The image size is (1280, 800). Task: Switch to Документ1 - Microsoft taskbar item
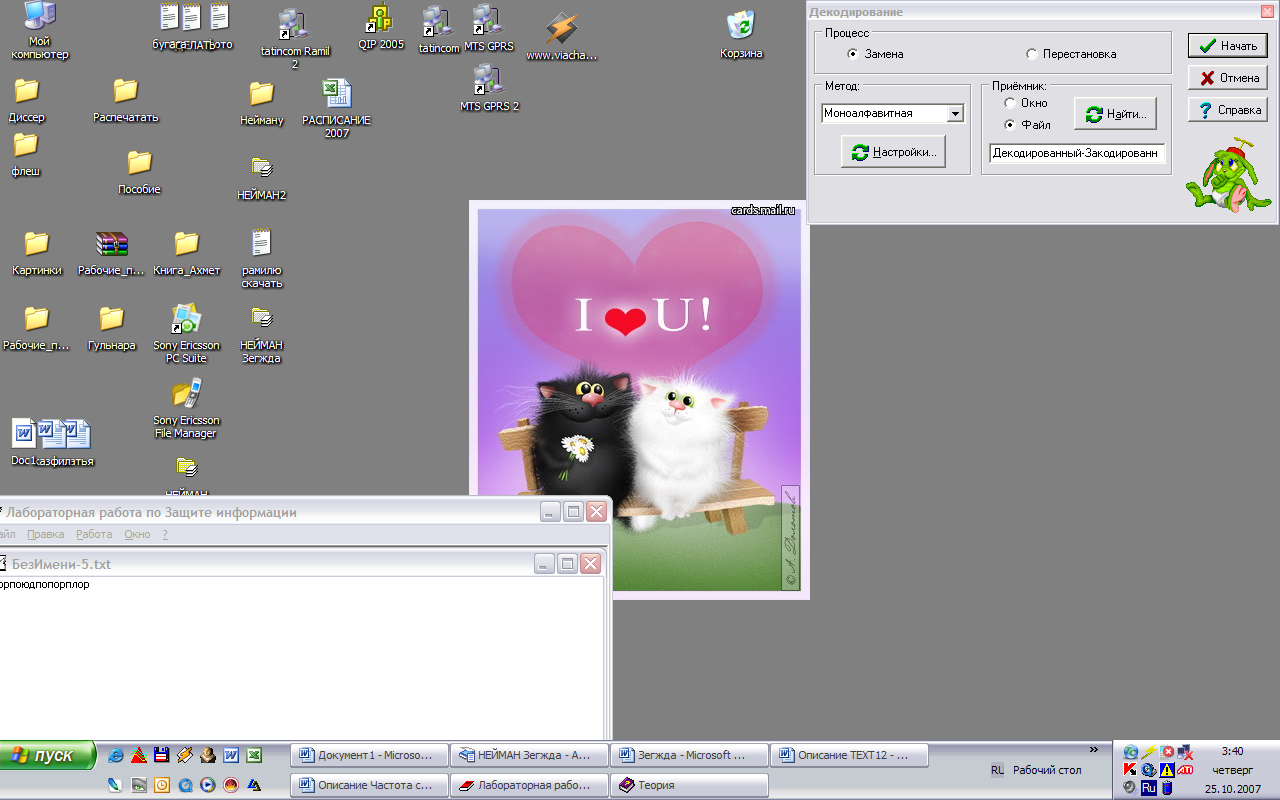pos(369,755)
